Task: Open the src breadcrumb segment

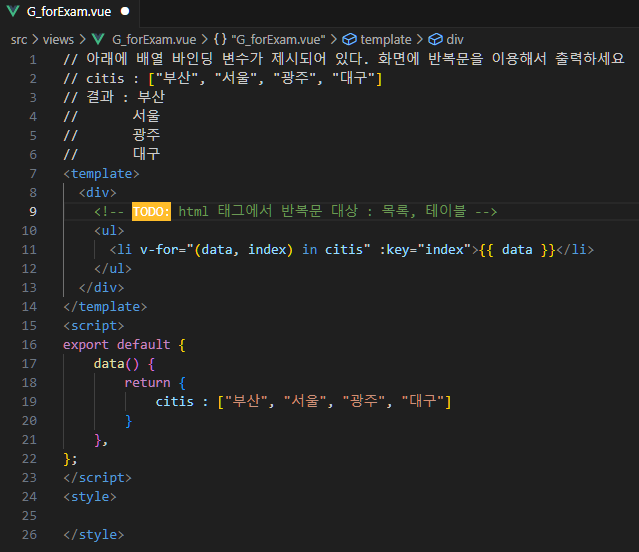Action: point(19,40)
